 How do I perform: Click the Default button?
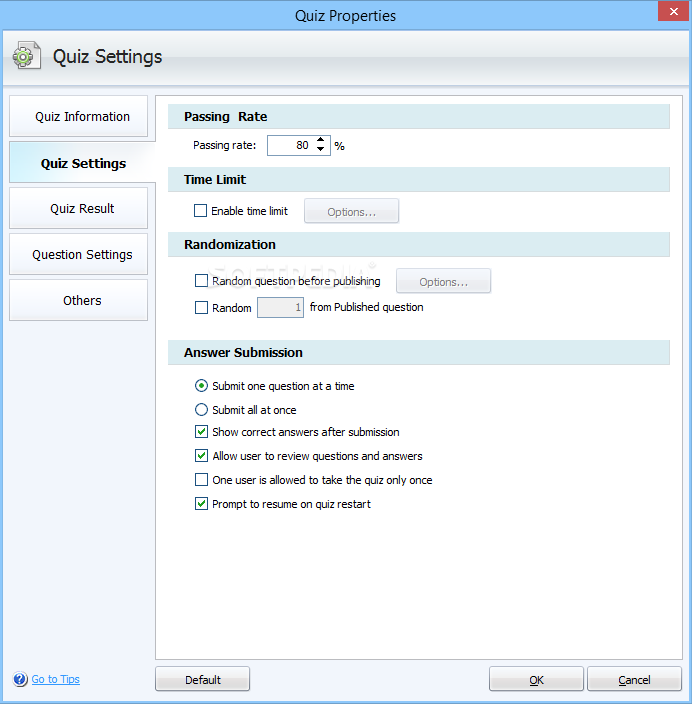pyautogui.click(x=203, y=679)
